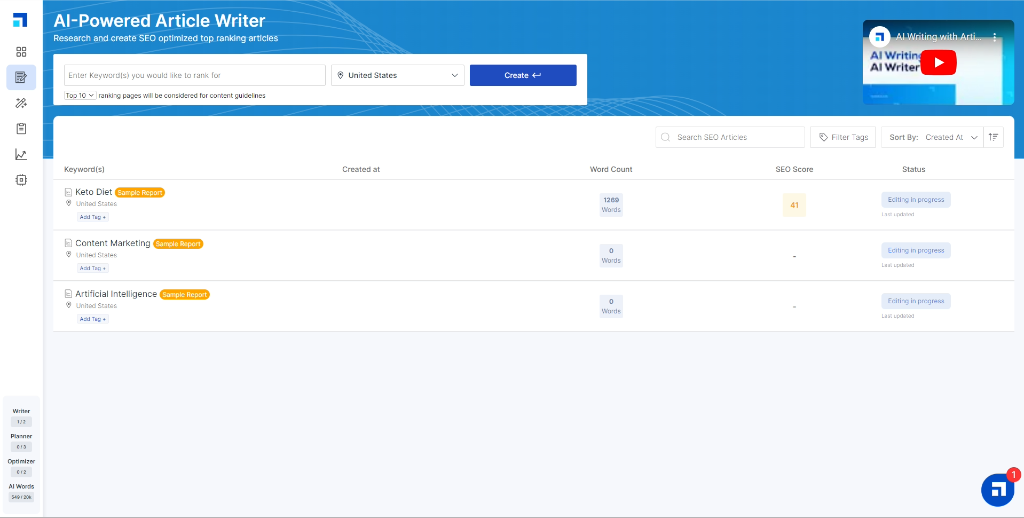This screenshot has height=518, width=1024.
Task: Click Artificial Intelligence's 0 Words badge
Action: 611,306
